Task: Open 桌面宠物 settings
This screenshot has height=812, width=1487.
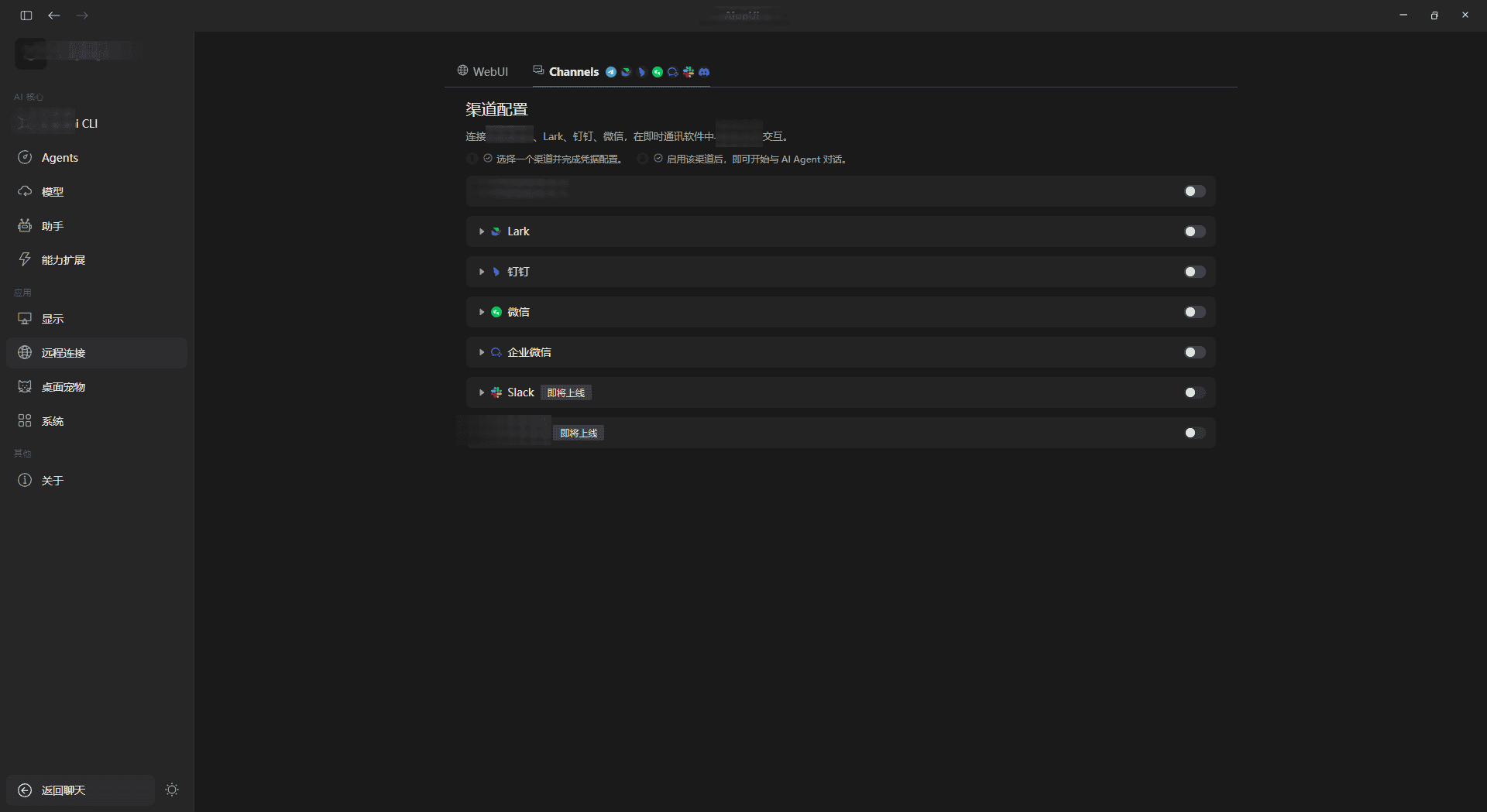Action: [97, 387]
